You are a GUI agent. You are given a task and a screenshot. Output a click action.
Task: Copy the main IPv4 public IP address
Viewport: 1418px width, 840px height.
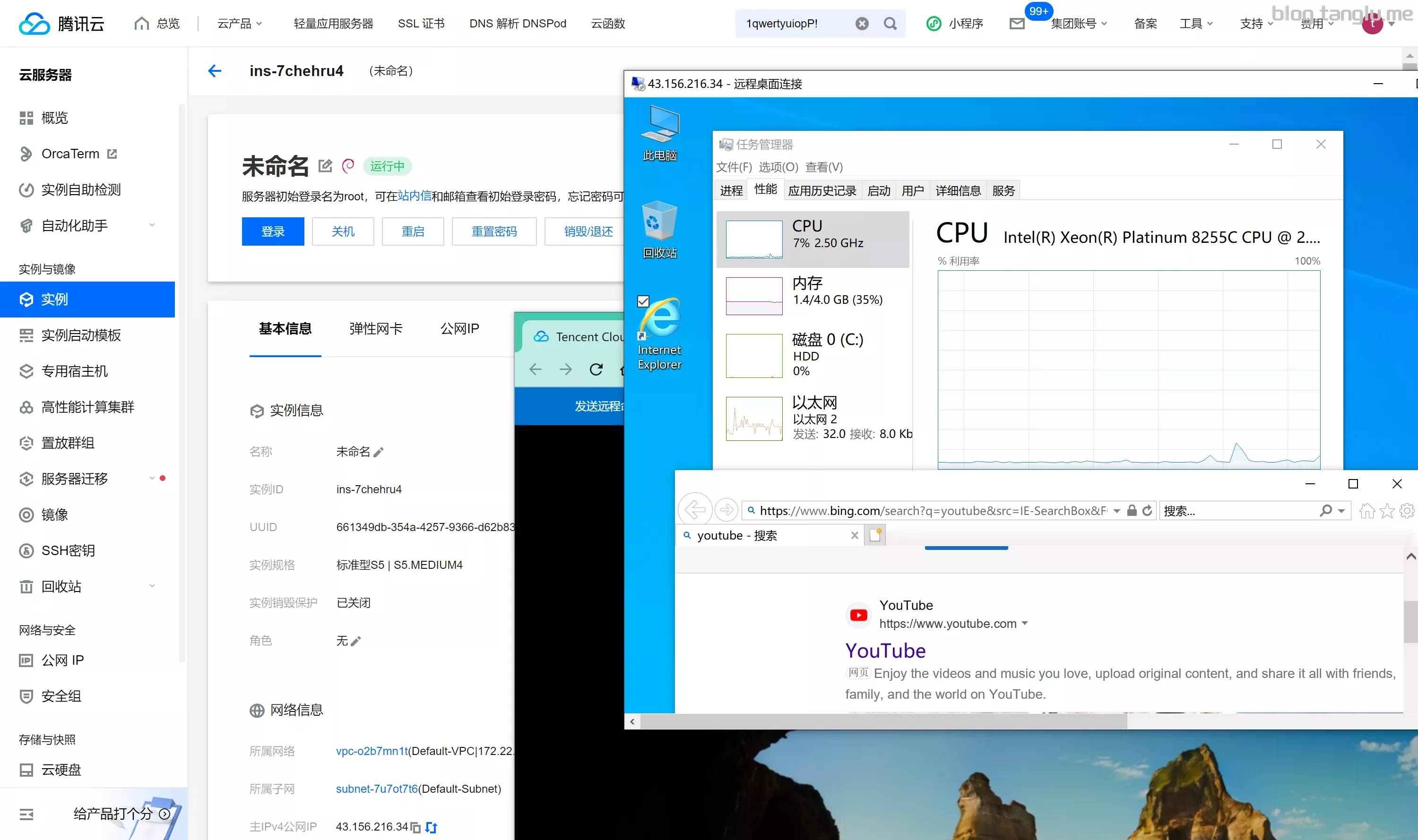click(415, 828)
